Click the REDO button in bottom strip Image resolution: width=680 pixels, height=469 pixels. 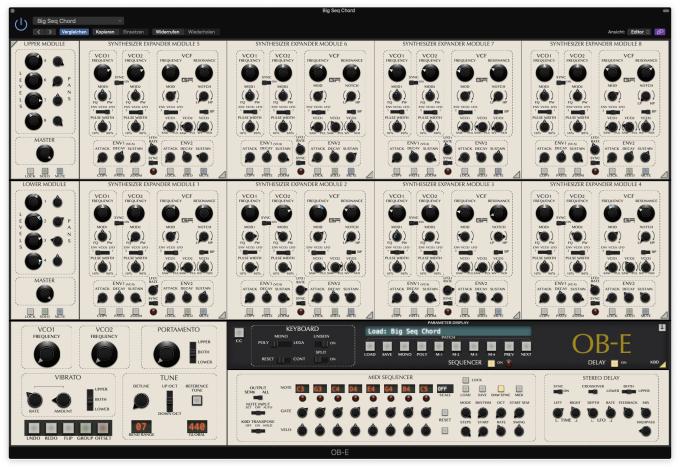[x=51, y=428]
